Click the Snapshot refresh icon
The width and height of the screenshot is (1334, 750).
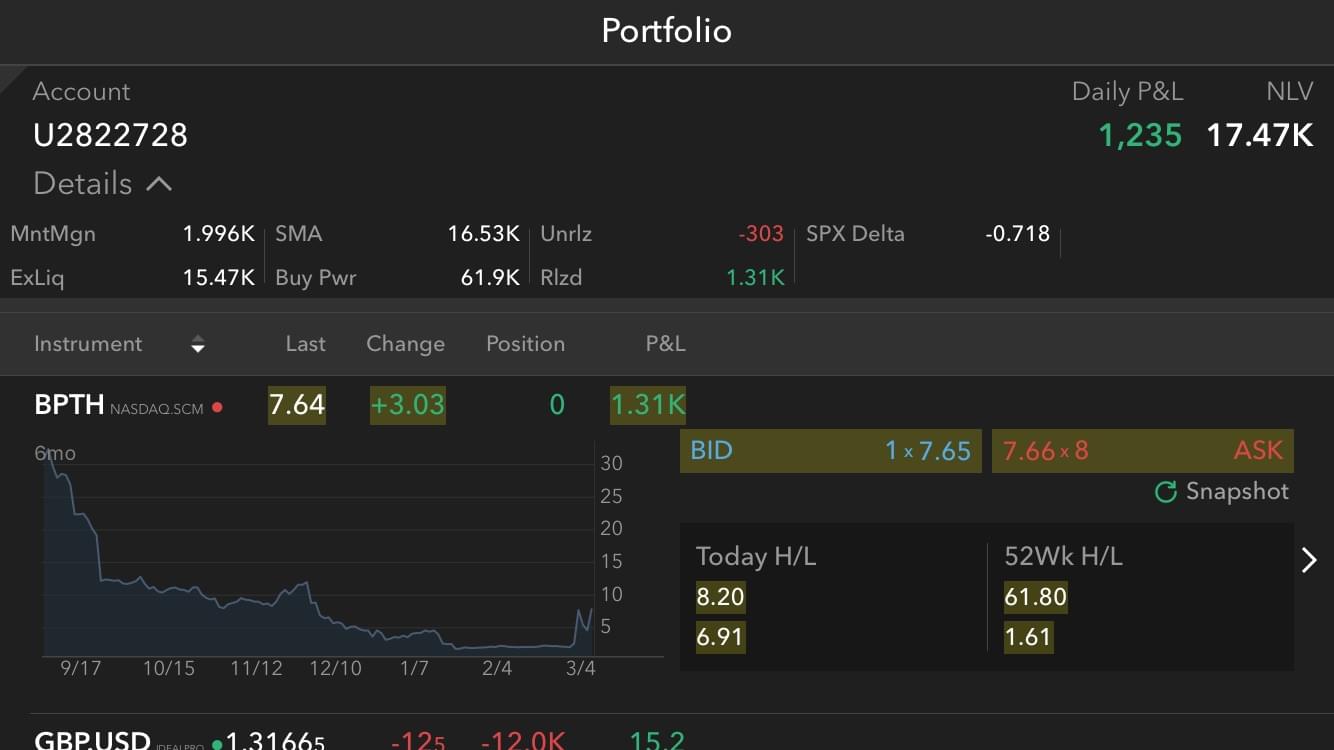[1165, 492]
